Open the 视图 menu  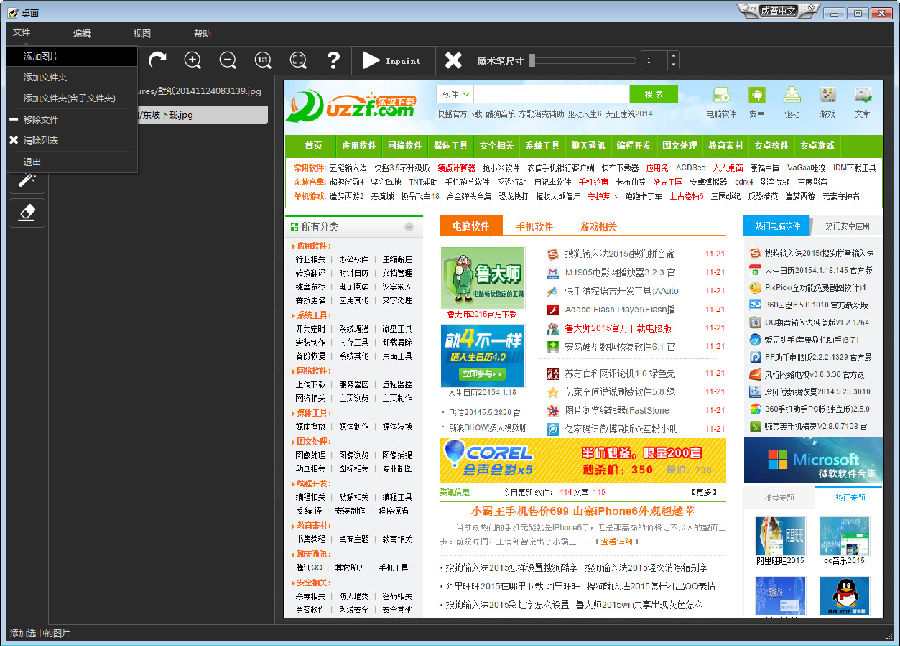click(140, 32)
